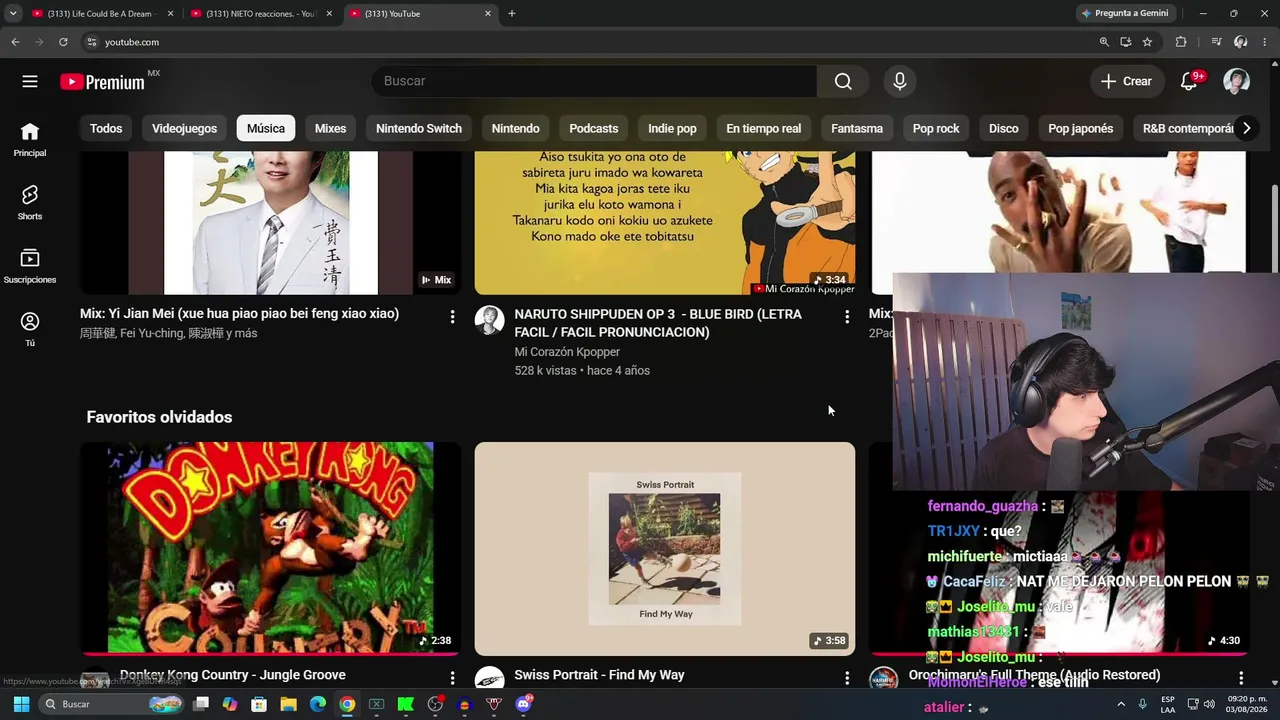
Task: Open the Tú section in the sidebar
Action: [30, 329]
